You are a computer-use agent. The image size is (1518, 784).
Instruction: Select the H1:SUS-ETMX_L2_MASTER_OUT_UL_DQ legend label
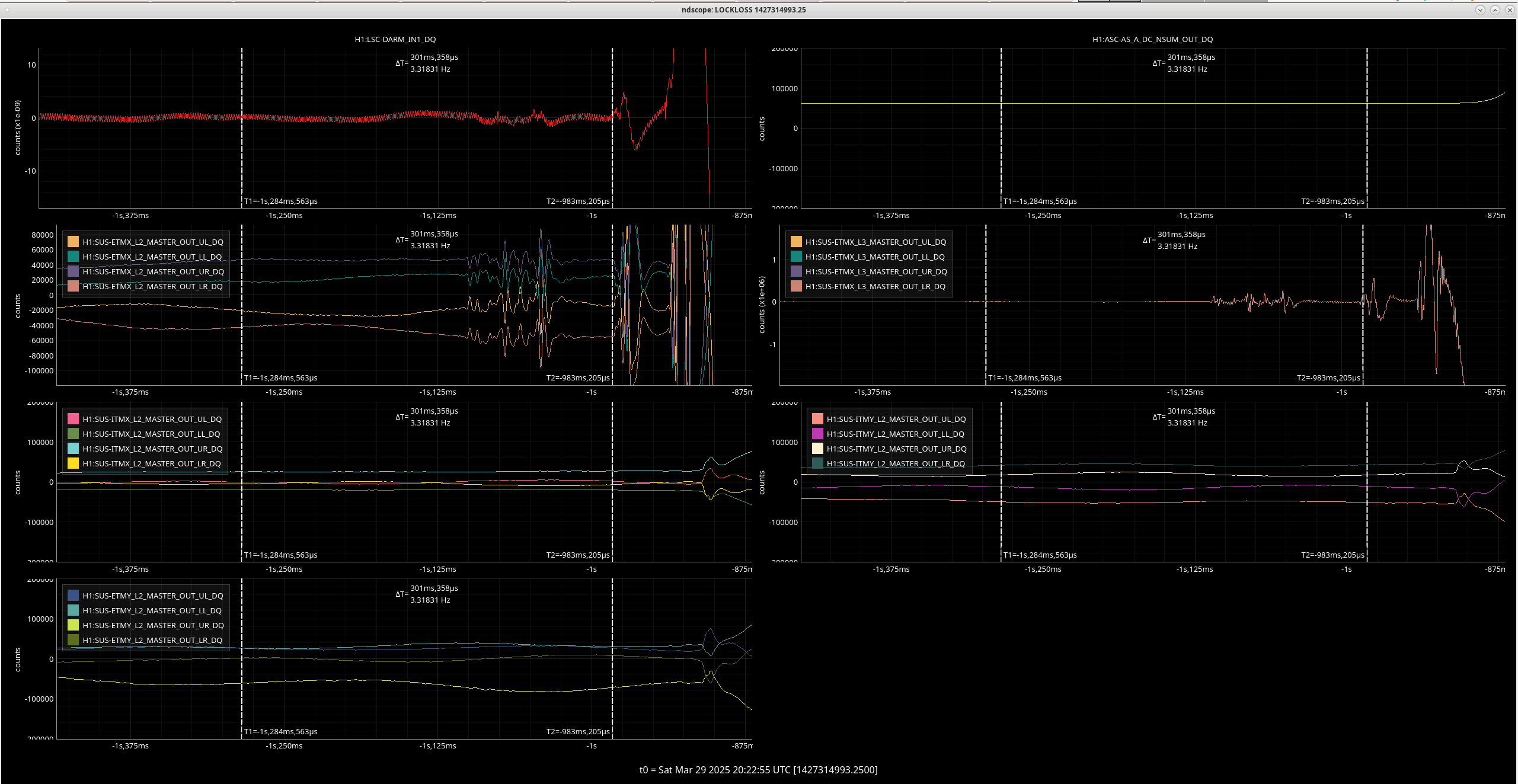click(153, 242)
